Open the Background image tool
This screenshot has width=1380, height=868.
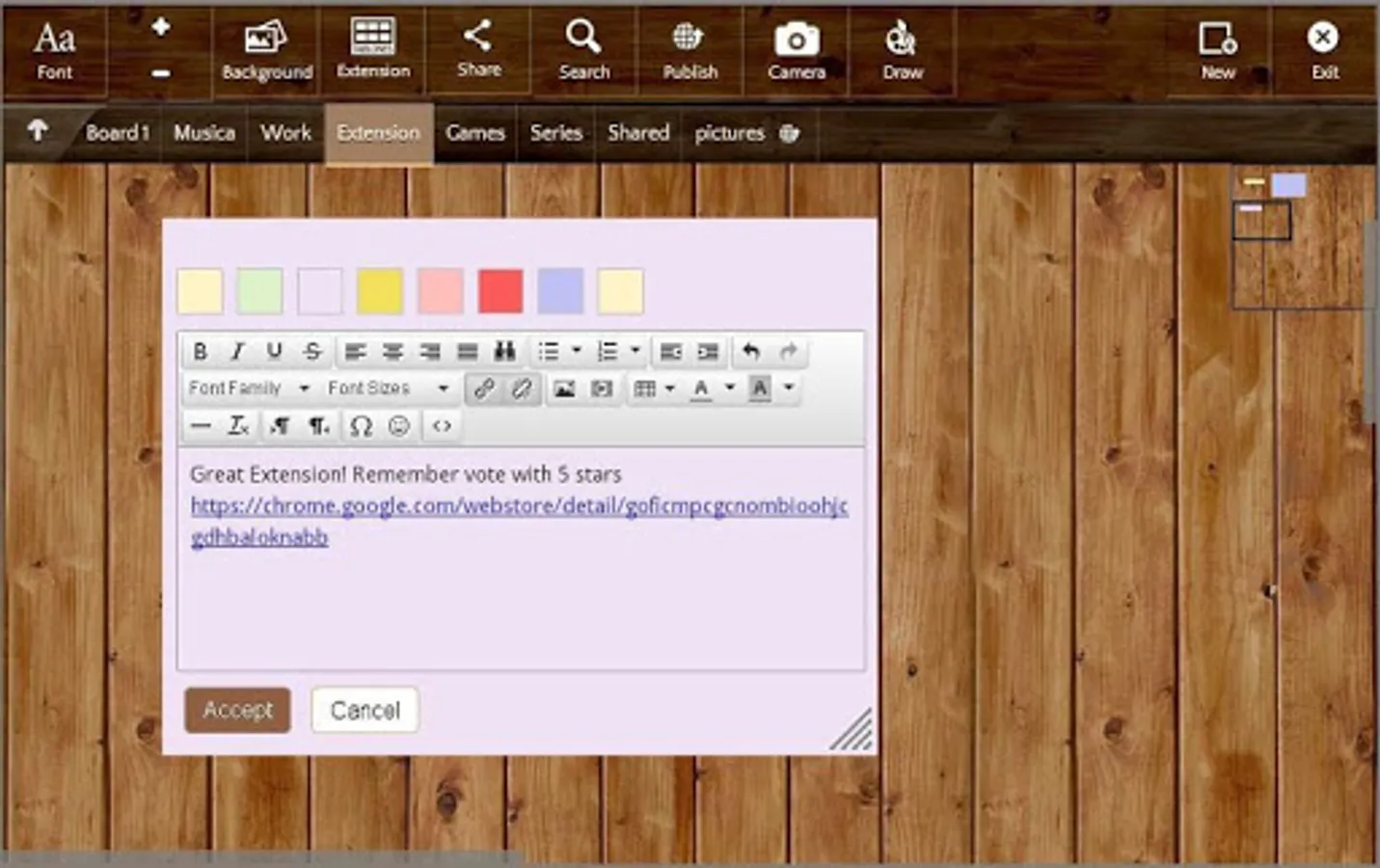[x=266, y=51]
